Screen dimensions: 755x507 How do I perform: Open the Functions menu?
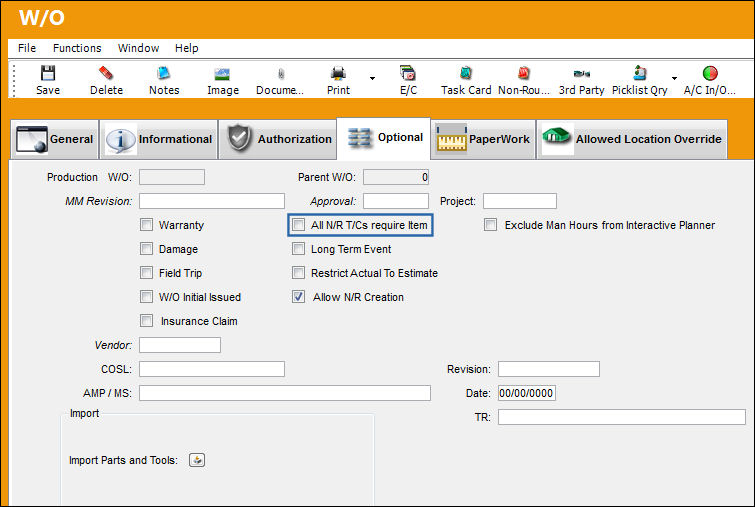pyautogui.click(x=77, y=48)
